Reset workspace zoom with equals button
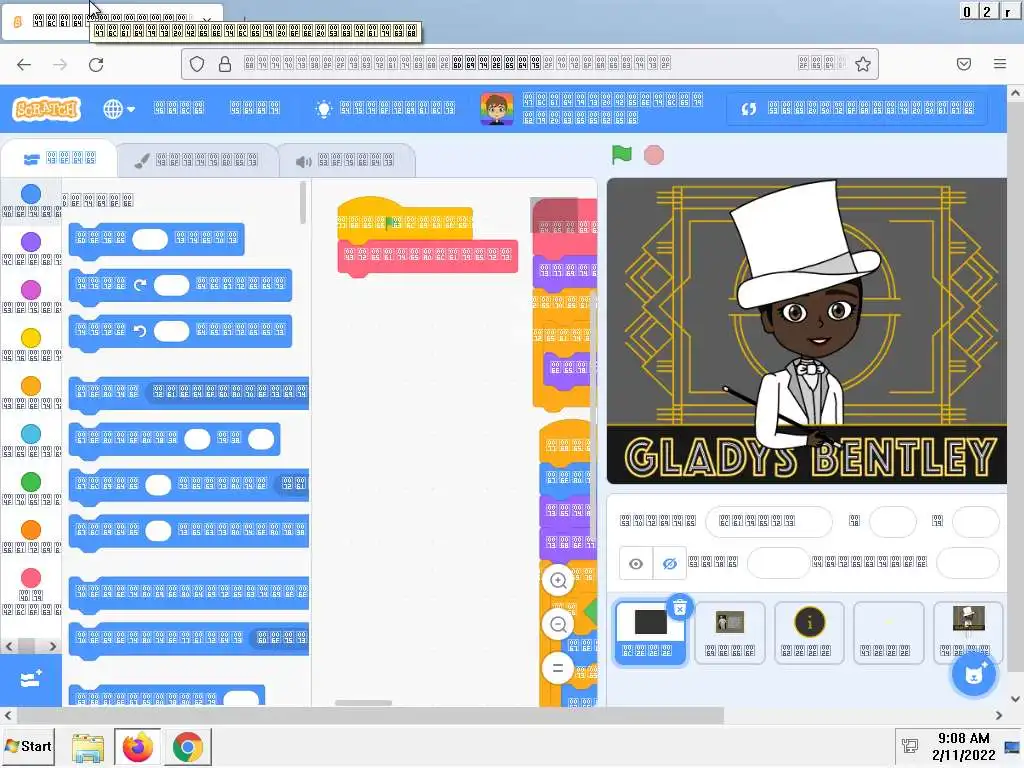This screenshot has height=768, width=1024. pos(558,668)
